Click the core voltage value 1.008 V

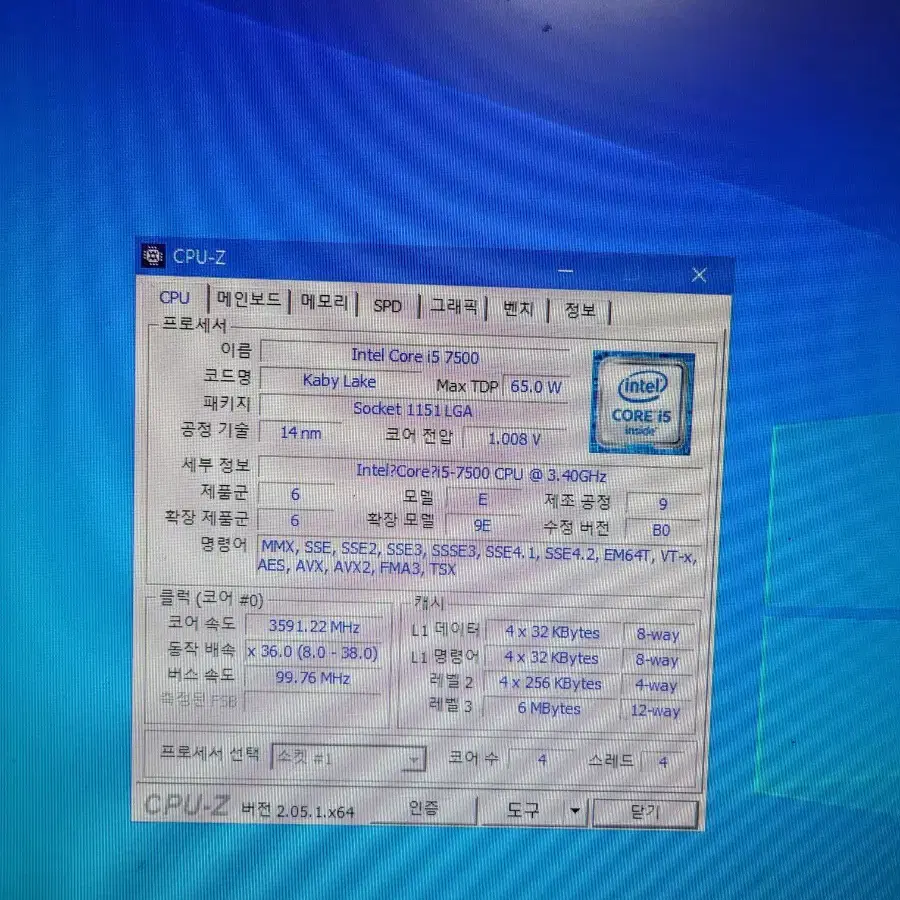(x=514, y=439)
